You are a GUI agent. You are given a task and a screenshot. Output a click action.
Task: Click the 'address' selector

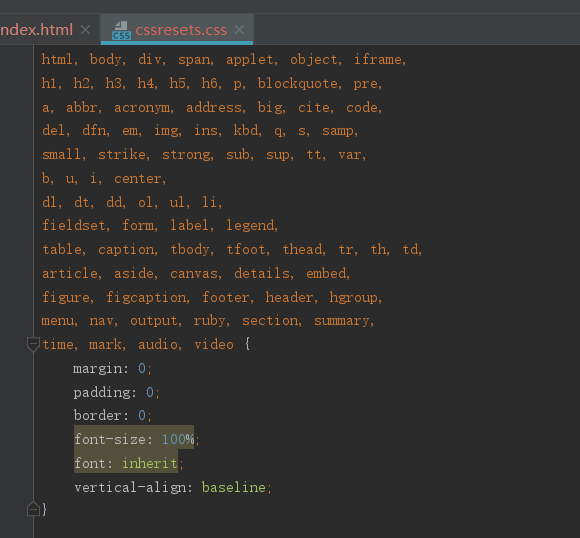point(214,108)
